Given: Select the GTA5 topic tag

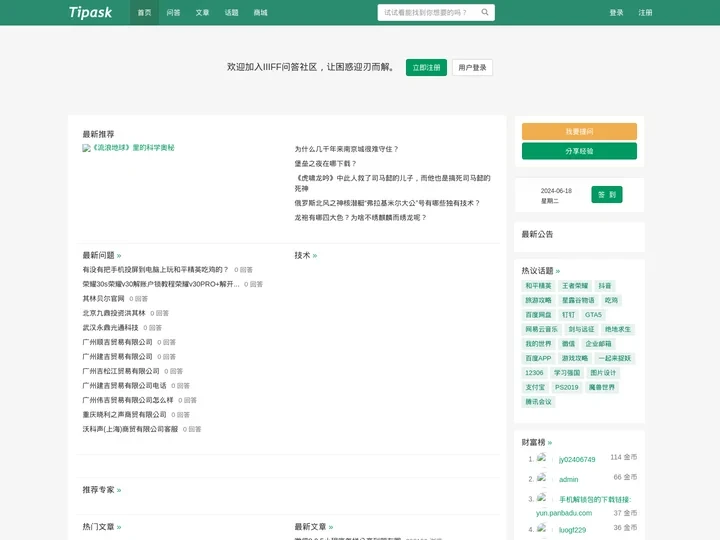Looking at the screenshot, I should click(593, 315).
